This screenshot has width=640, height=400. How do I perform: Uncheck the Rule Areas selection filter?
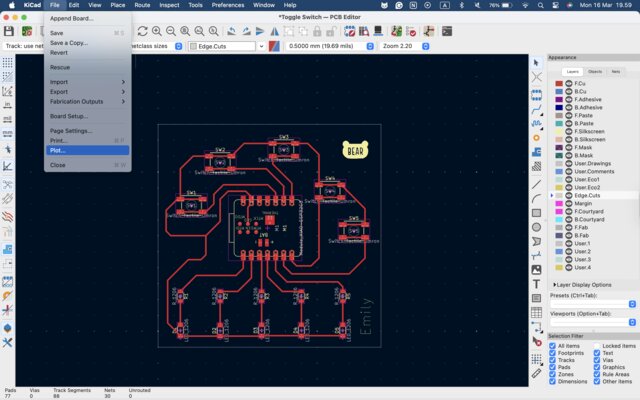coord(597,374)
